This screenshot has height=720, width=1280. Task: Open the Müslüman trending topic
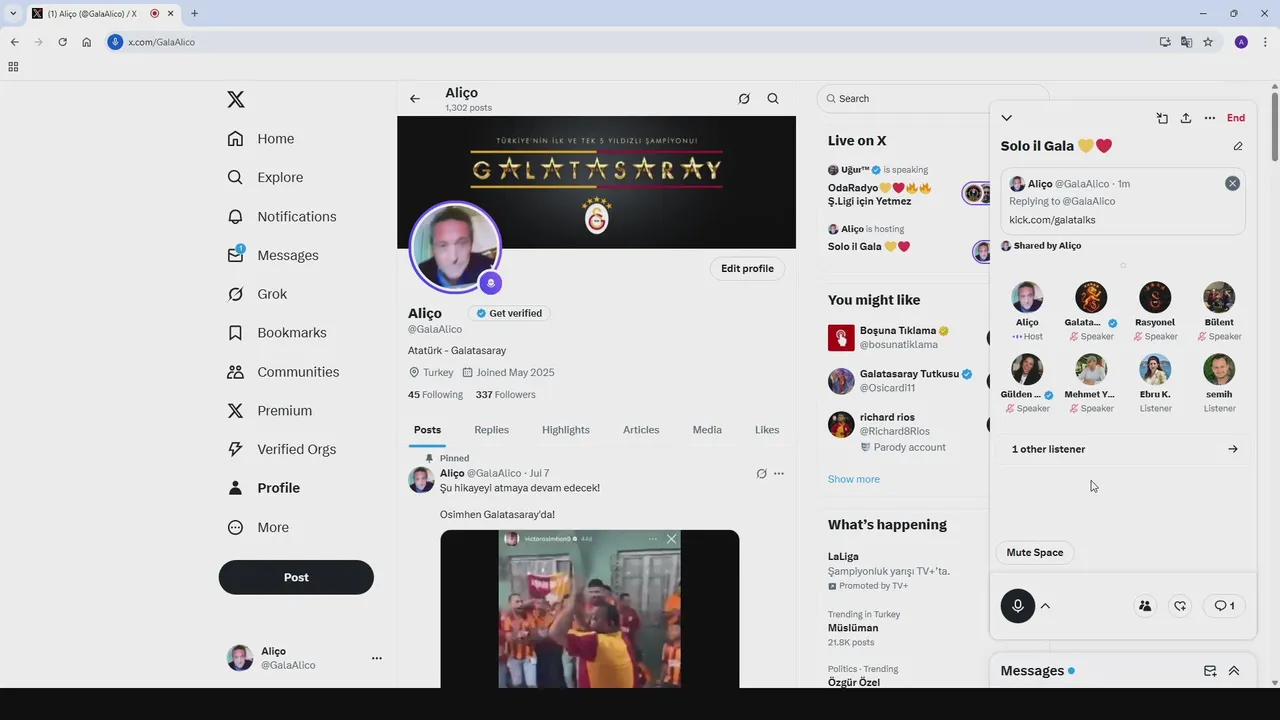tap(852, 628)
